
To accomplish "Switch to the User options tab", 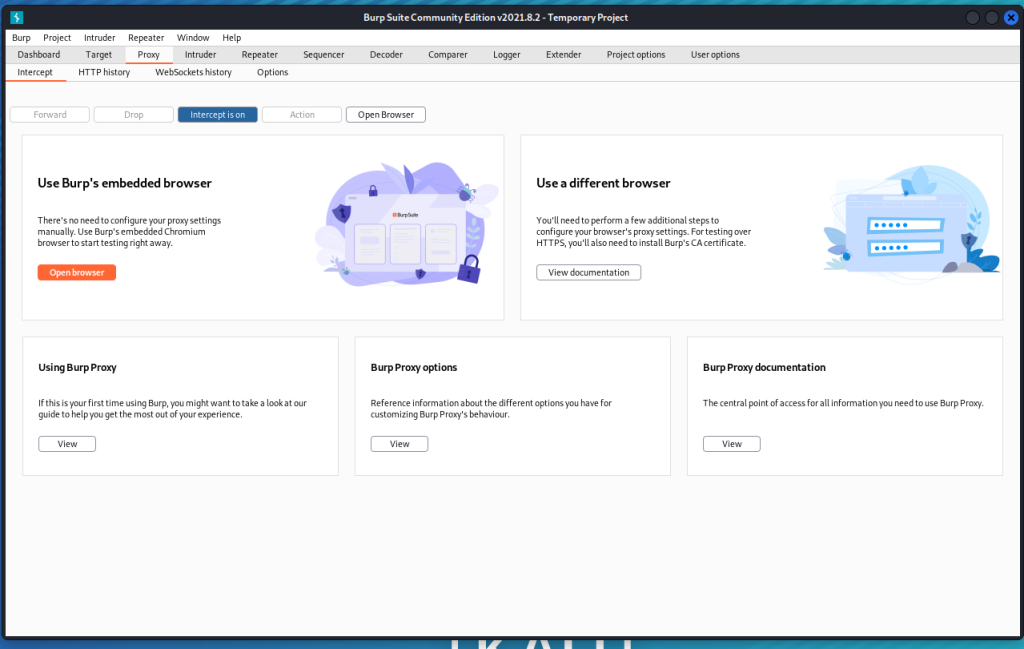I will tap(714, 54).
